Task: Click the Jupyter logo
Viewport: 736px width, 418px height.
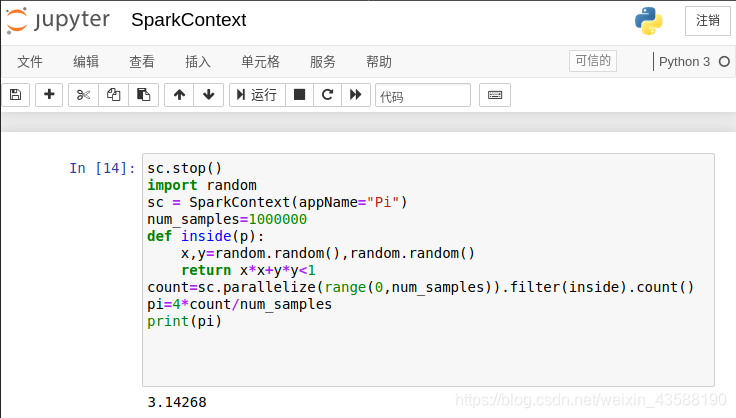Action: tap(58, 21)
